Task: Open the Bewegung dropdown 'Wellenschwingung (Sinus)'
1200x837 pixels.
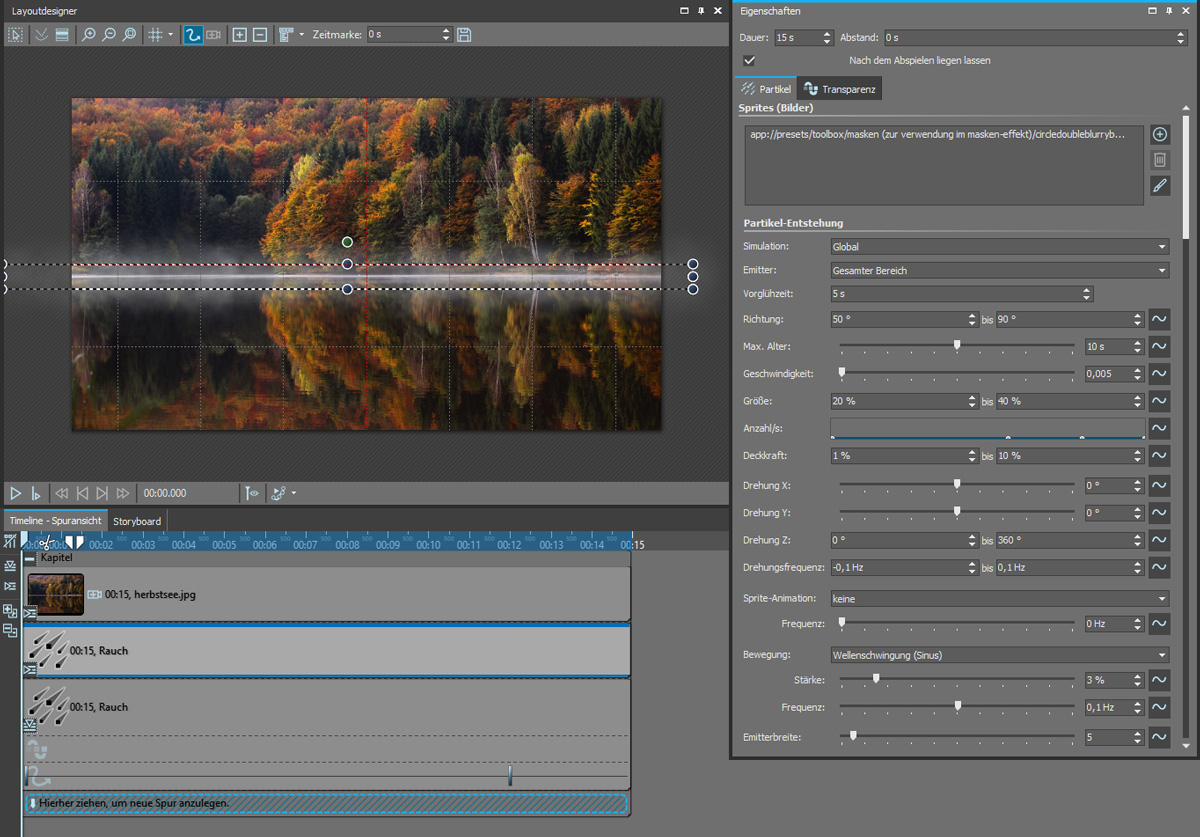Action: point(999,656)
